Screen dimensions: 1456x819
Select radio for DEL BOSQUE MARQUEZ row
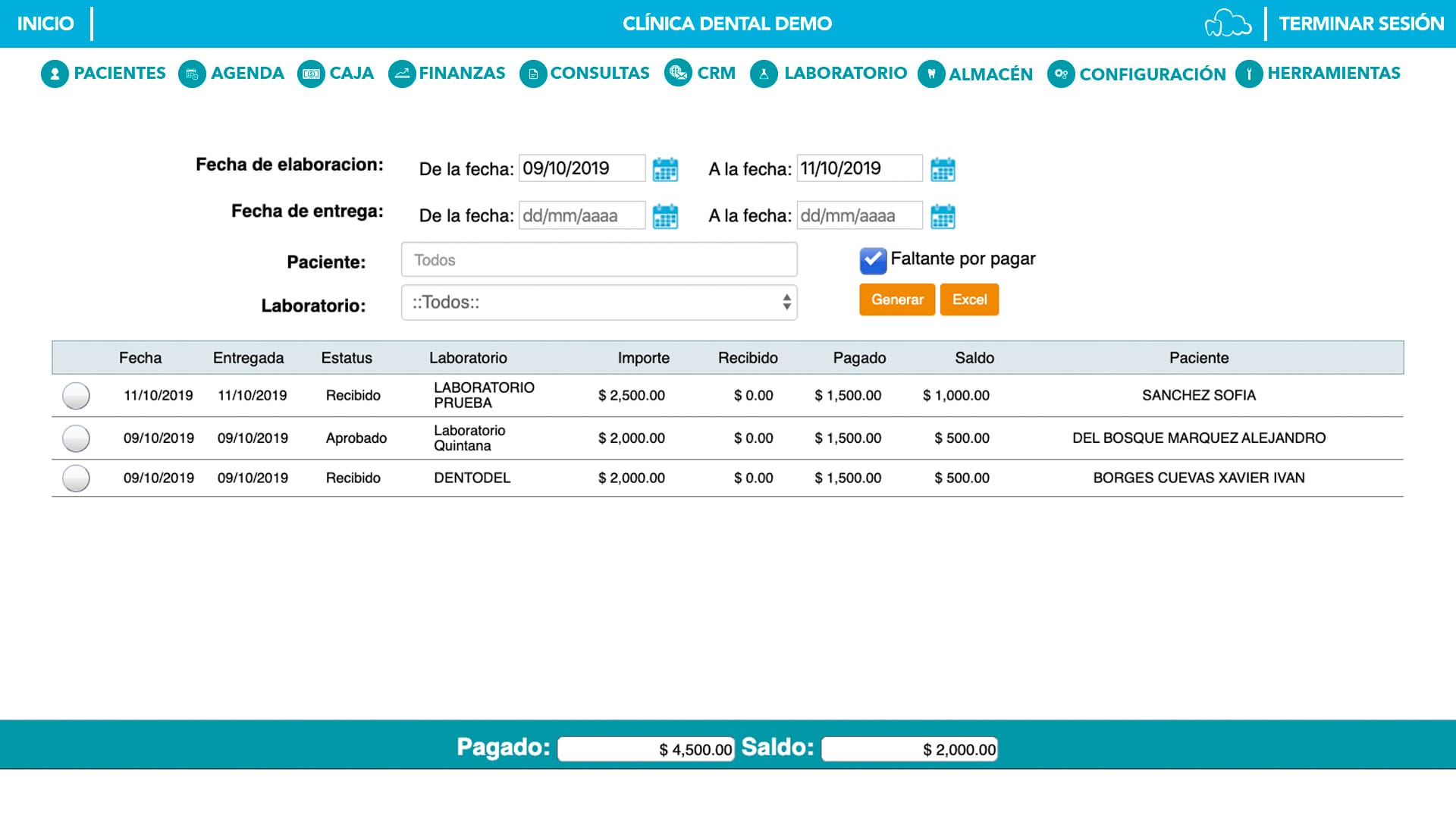pos(76,438)
